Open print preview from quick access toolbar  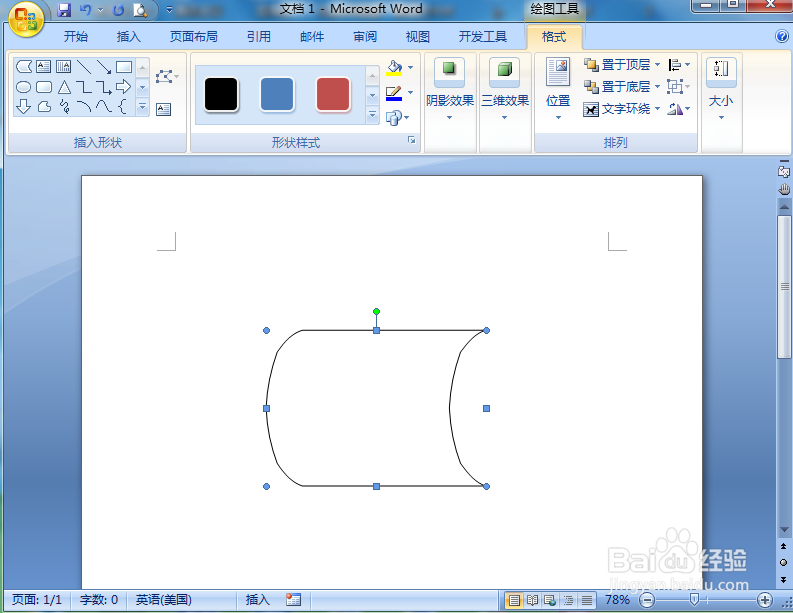click(x=140, y=10)
